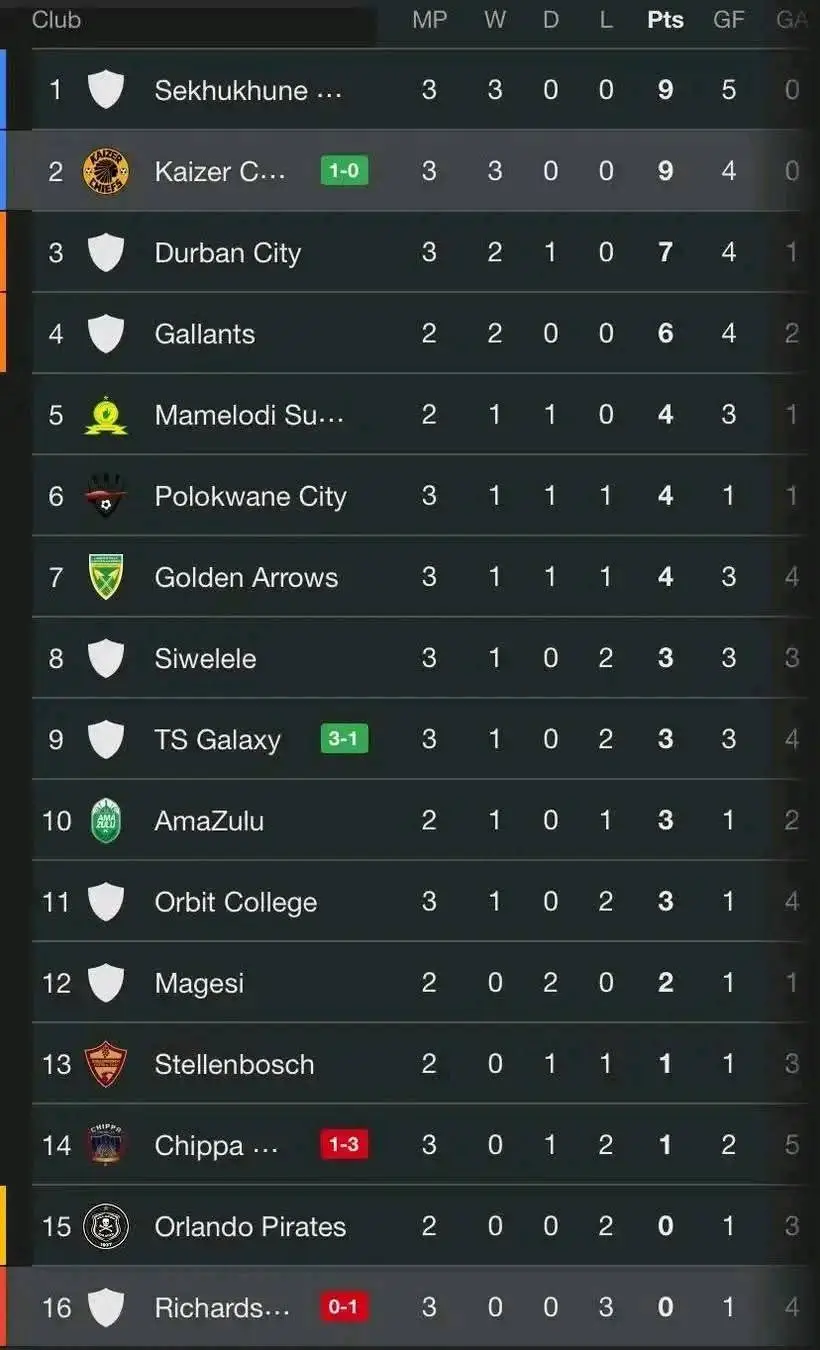The height and width of the screenshot is (1350, 820).
Task: Click the Orlando Pirates skull logo
Action: [x=105, y=1227]
